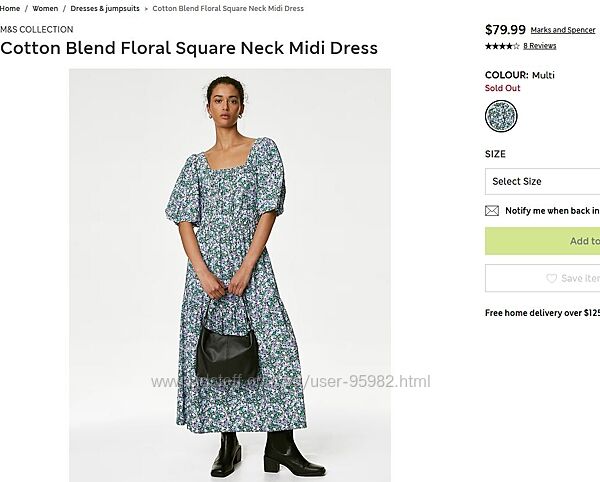Click the heart icon to save item
Image resolution: width=600 pixels, height=482 pixels.
(551, 278)
